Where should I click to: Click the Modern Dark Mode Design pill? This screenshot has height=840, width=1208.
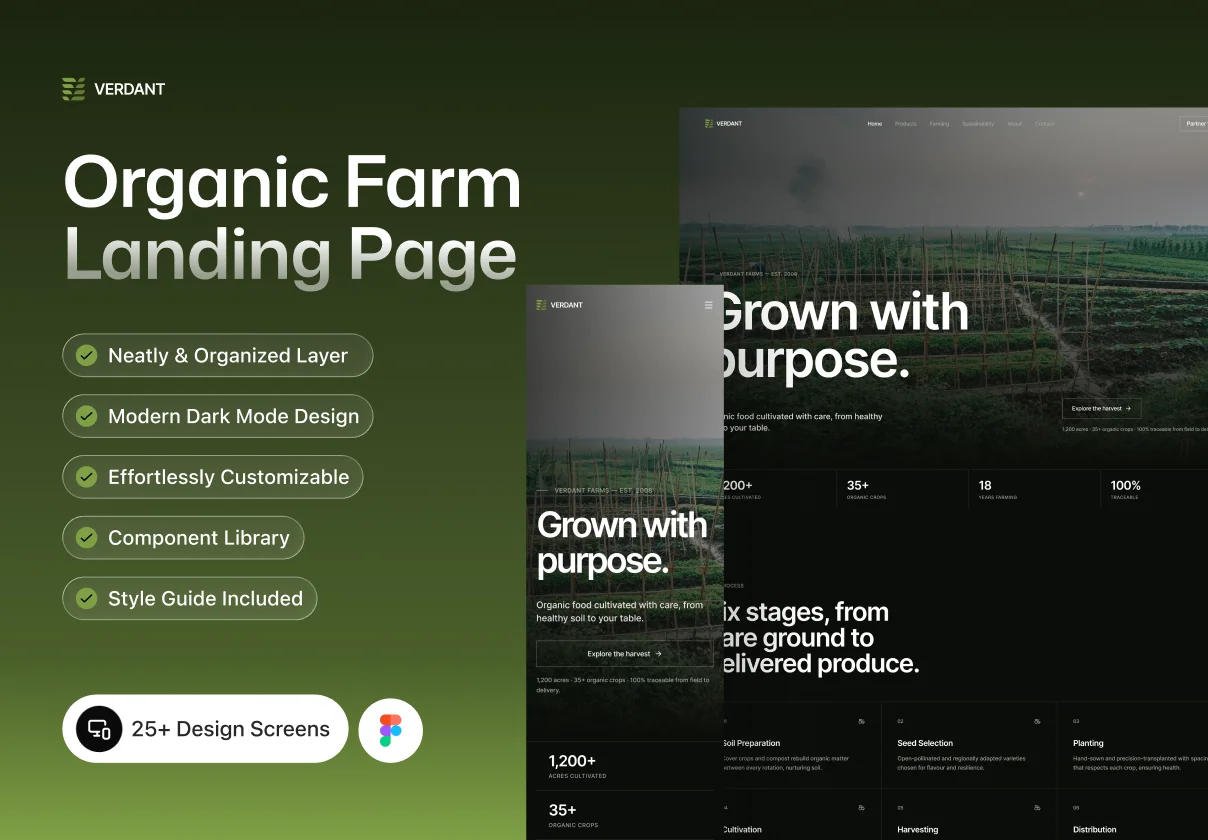click(x=218, y=416)
